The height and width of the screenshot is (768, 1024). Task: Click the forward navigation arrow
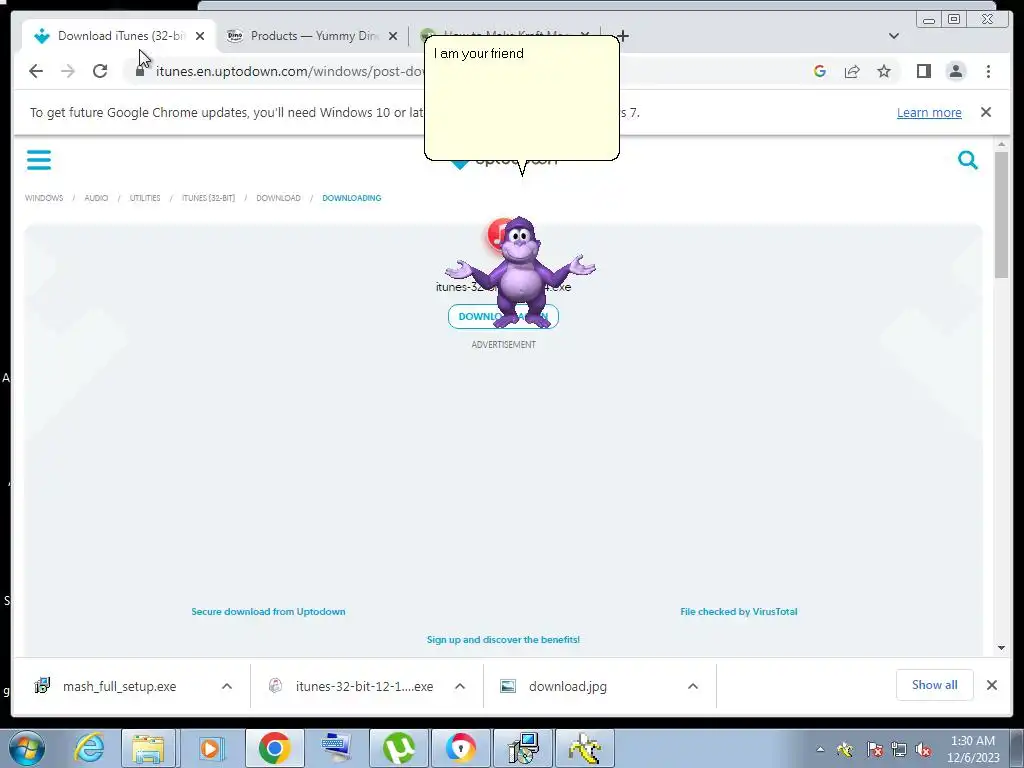(x=68, y=71)
